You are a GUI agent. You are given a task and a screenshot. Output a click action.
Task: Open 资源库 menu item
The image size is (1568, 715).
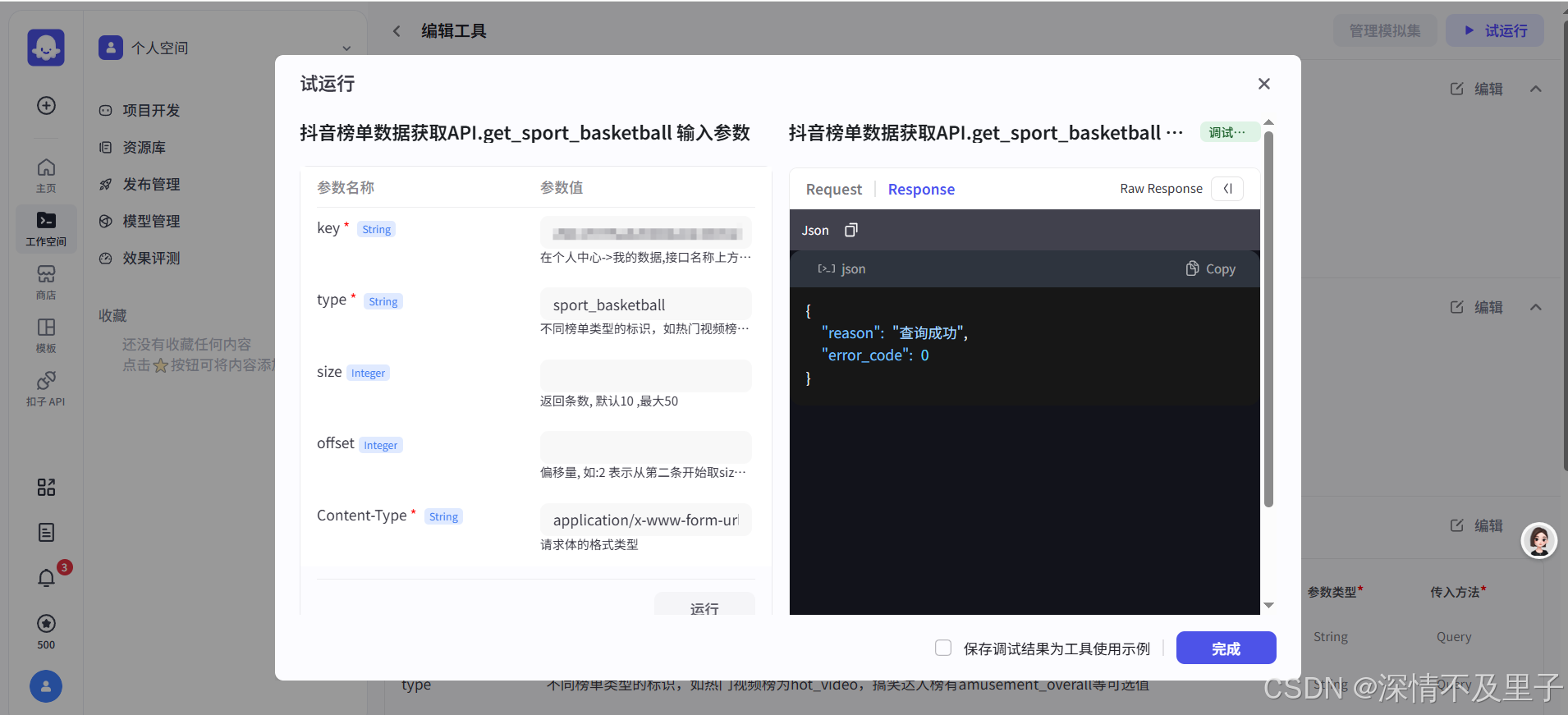click(132, 147)
